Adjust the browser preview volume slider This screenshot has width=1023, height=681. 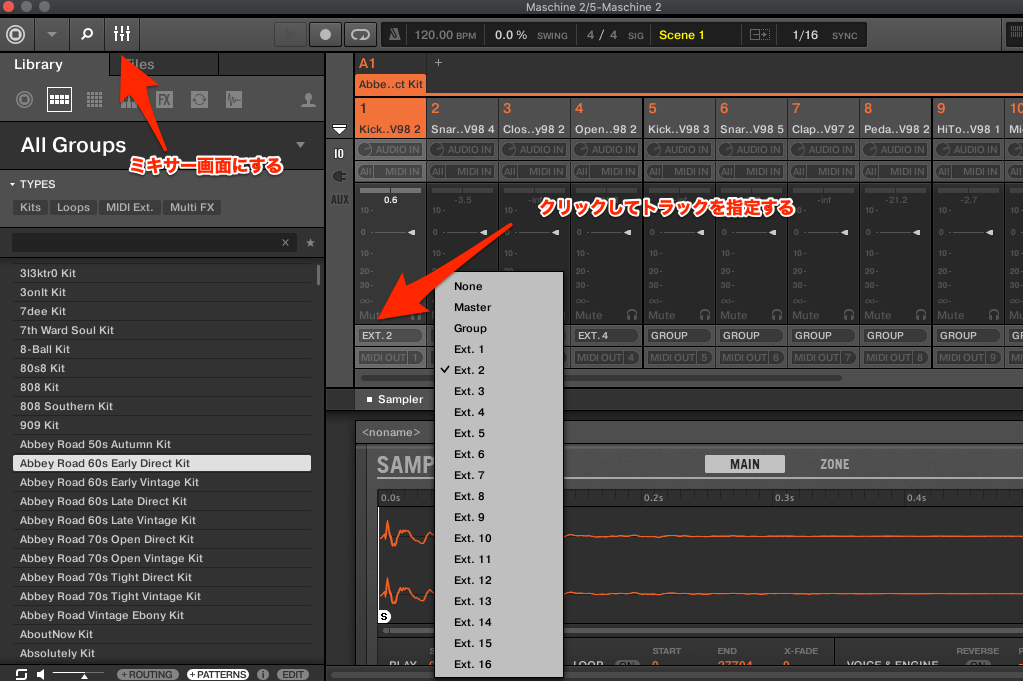pos(84,675)
